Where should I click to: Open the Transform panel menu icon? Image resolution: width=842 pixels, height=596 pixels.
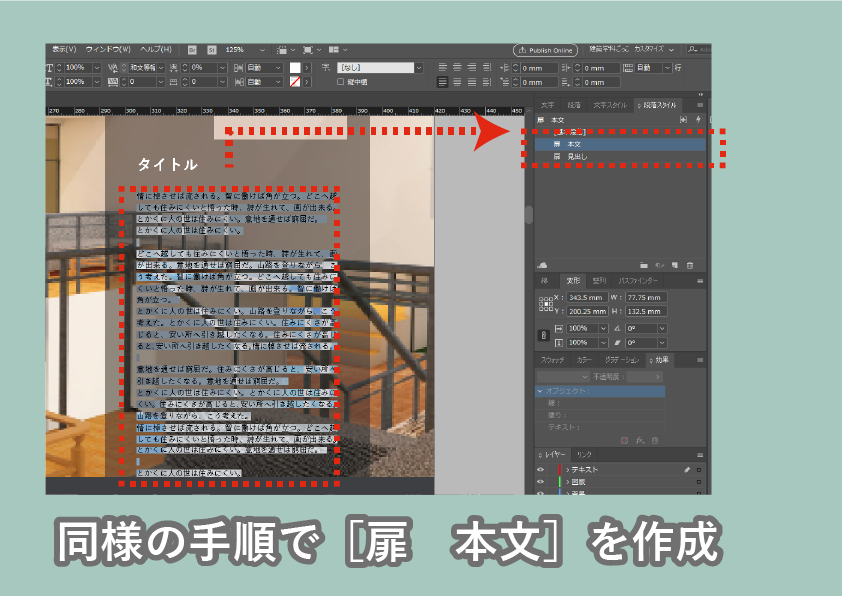tap(700, 281)
